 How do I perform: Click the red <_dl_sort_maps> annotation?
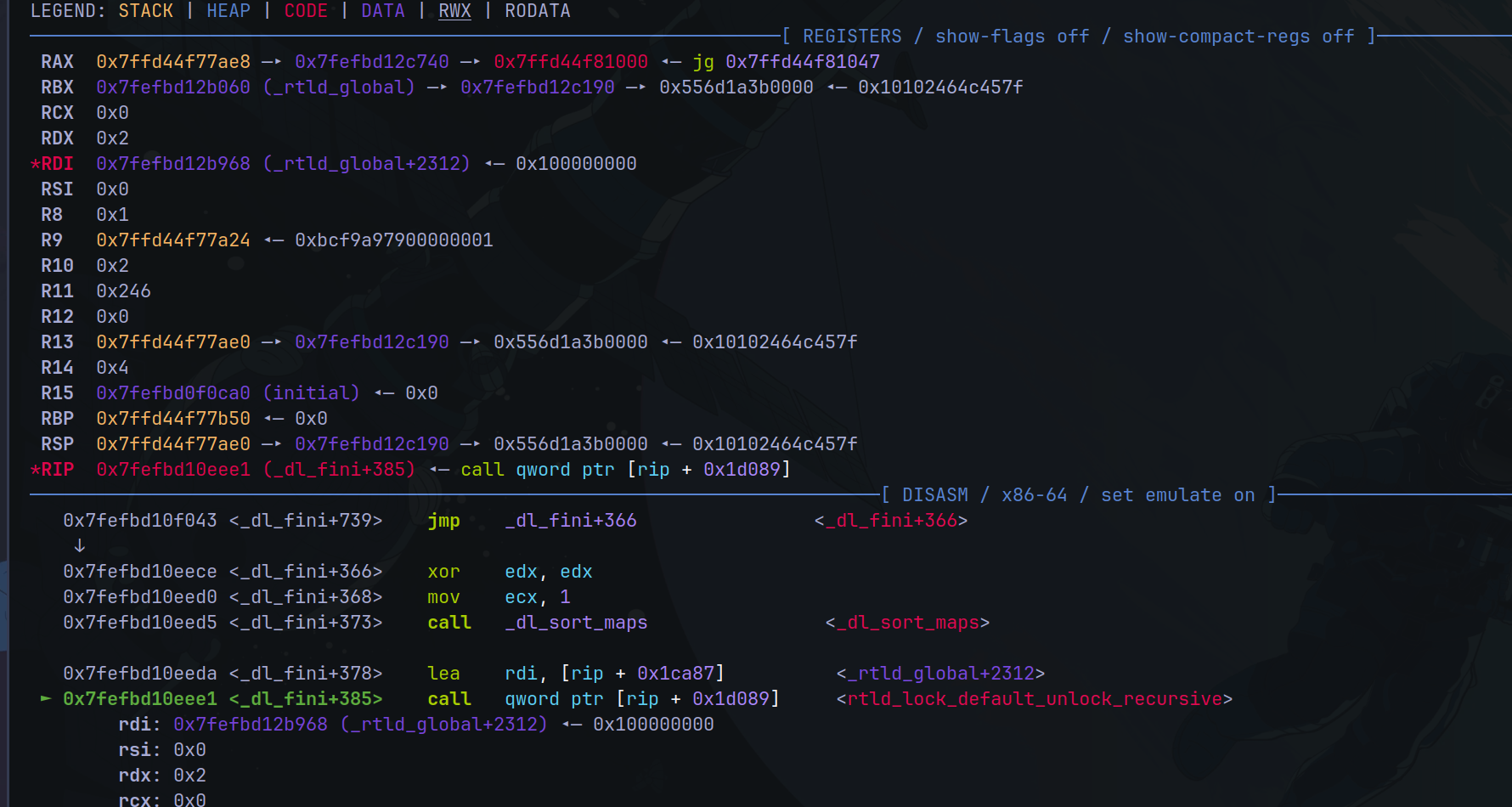[907, 623]
